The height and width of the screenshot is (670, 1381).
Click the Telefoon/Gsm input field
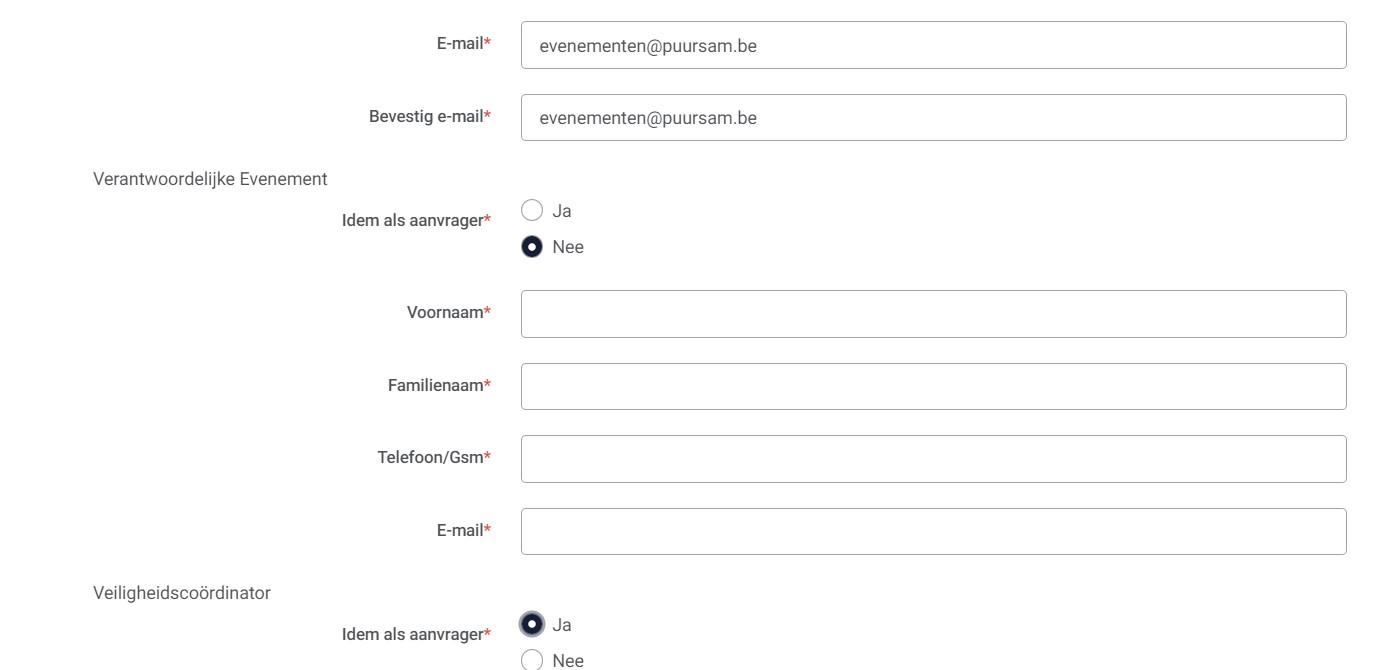933,459
